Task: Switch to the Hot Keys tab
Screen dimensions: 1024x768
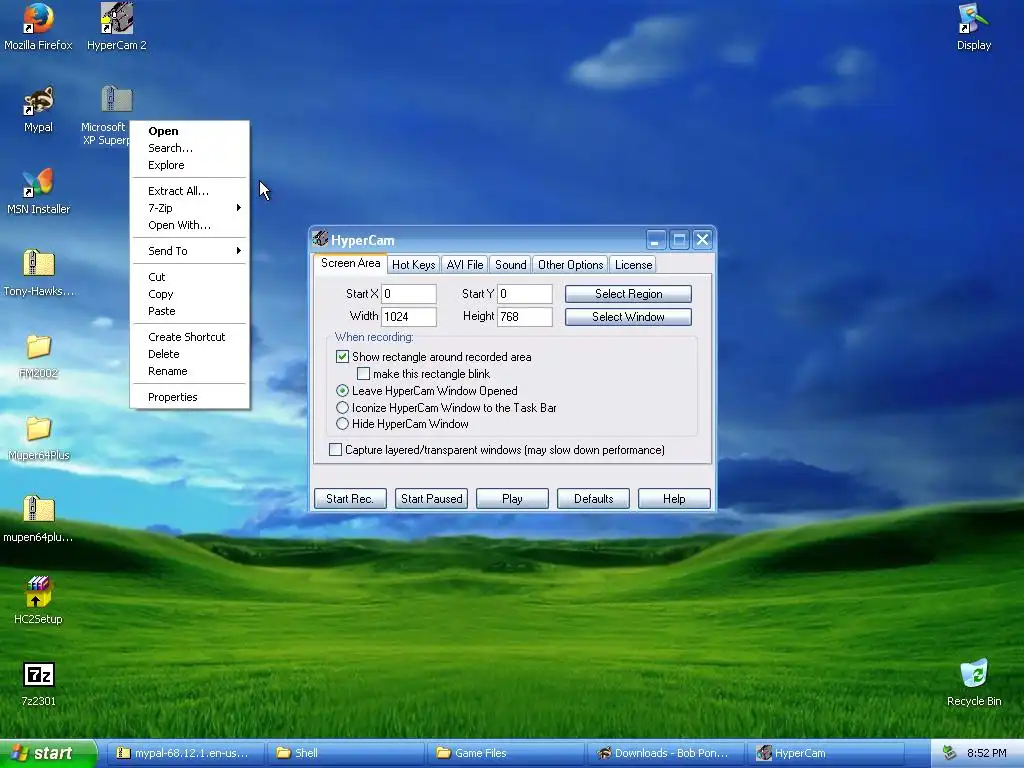Action: pos(413,264)
